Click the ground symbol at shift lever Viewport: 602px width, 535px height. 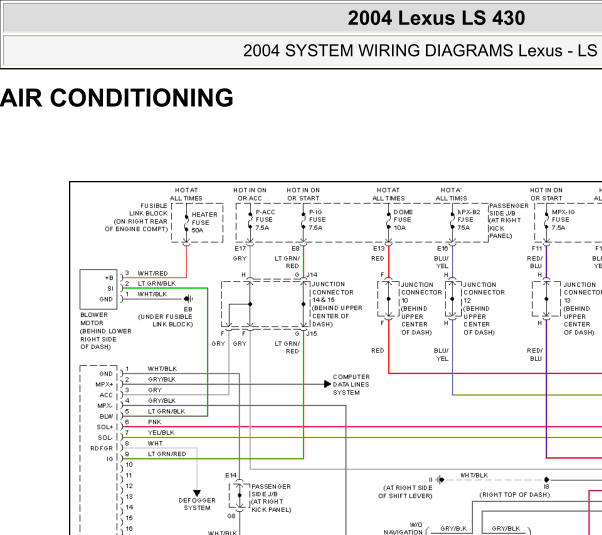440,479
